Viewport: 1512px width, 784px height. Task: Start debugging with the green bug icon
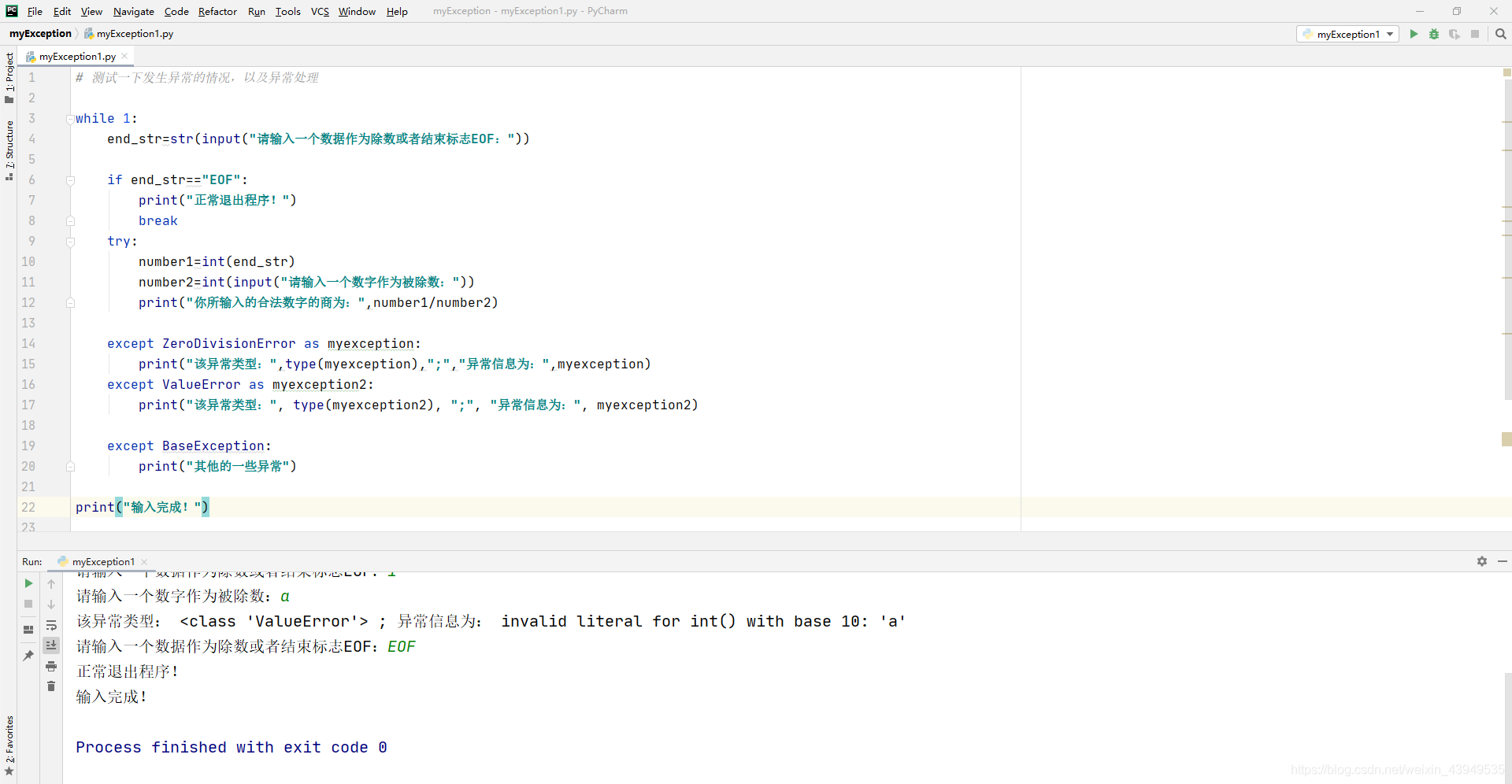1434,34
